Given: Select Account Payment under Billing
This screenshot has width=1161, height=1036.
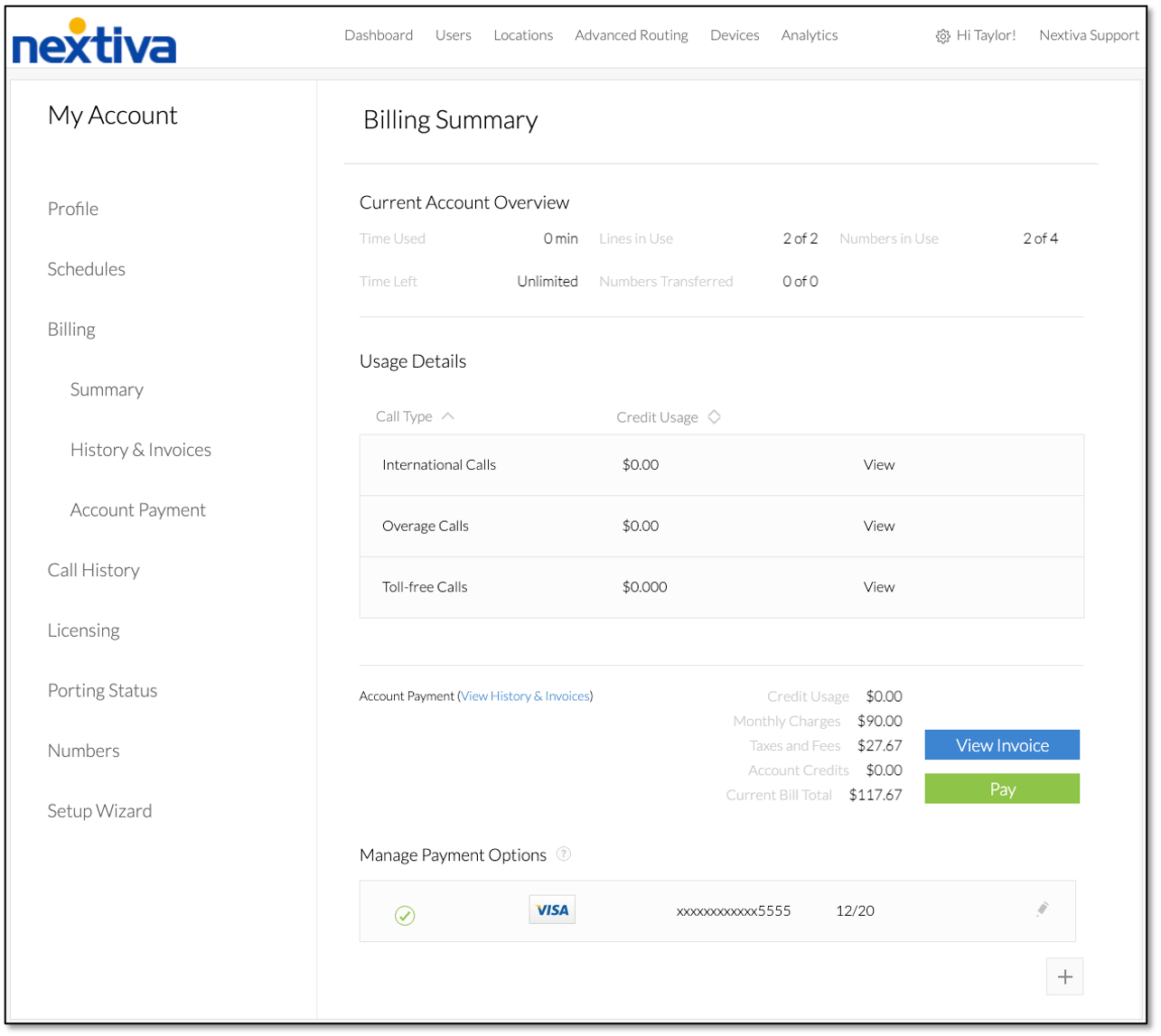Looking at the screenshot, I should point(138,510).
